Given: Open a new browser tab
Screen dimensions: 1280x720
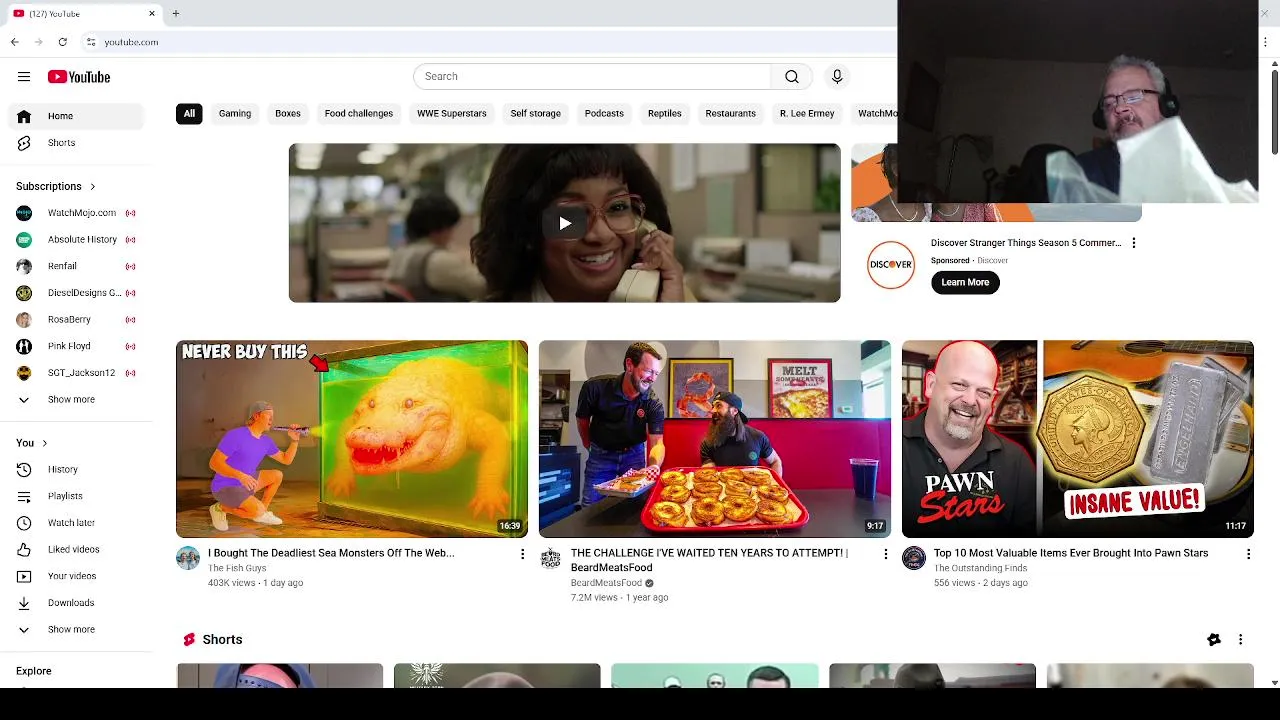Looking at the screenshot, I should click(176, 14).
